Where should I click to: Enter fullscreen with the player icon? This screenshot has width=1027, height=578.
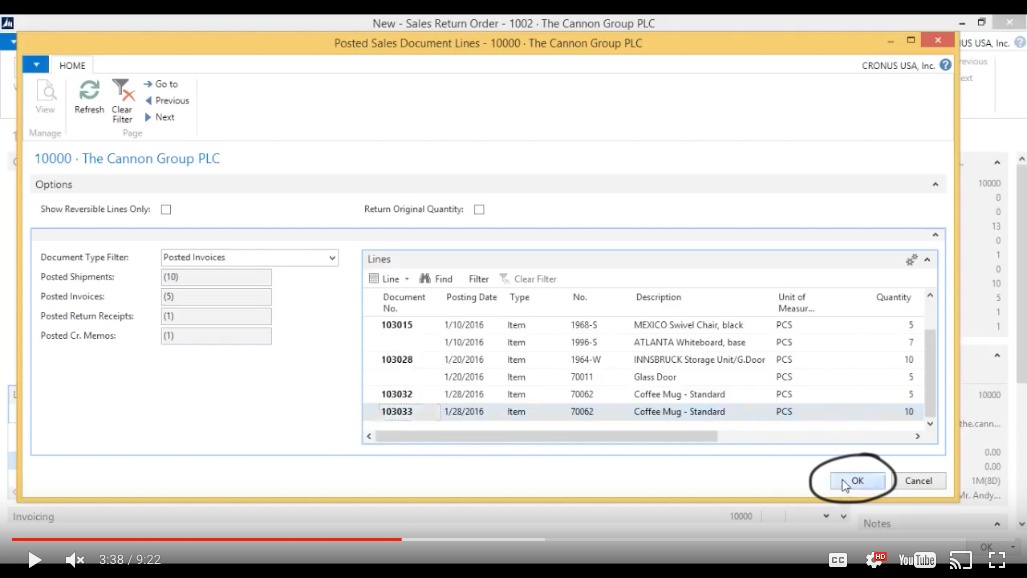997,560
